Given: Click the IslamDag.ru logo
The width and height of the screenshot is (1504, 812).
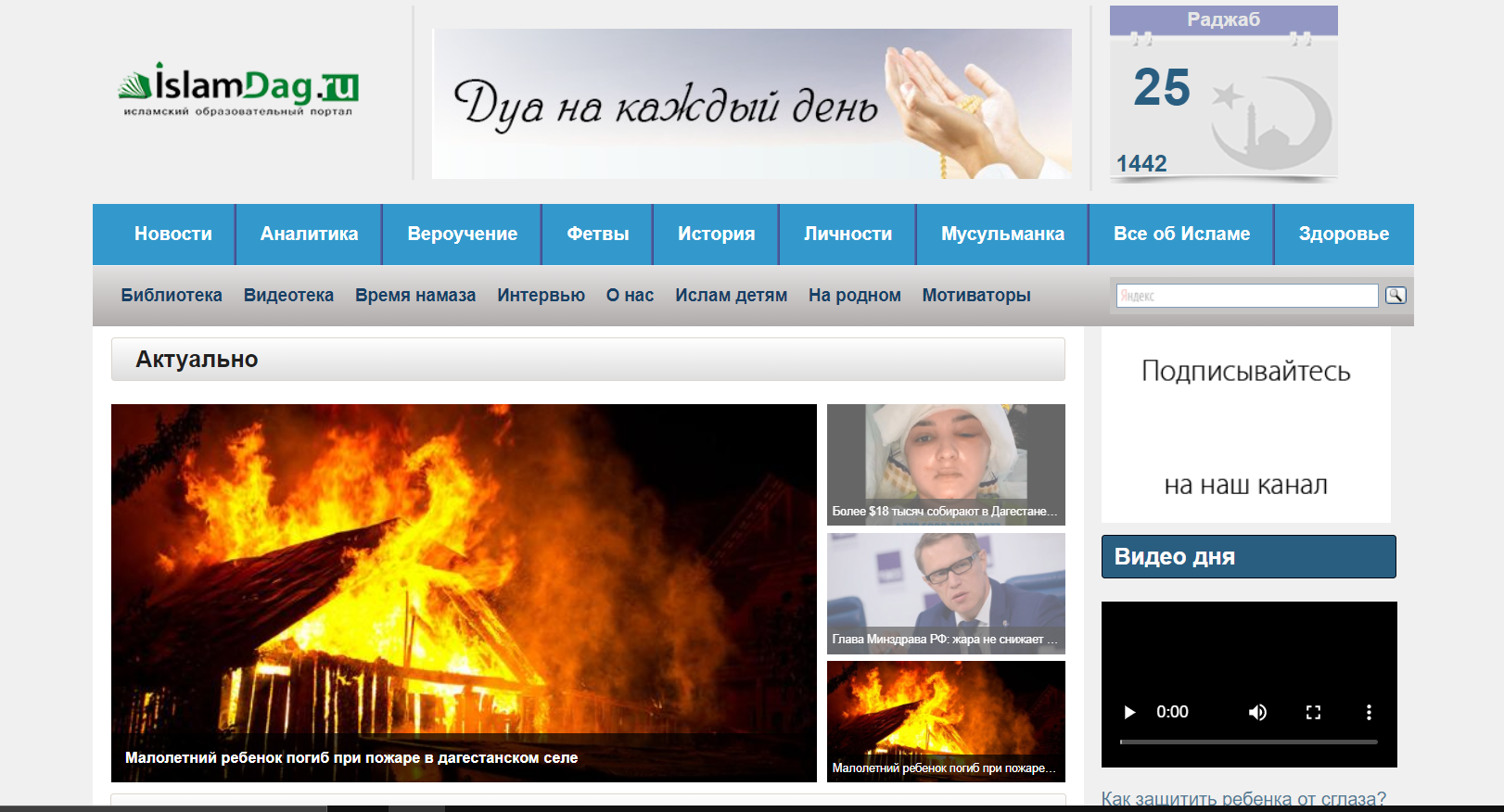Looking at the screenshot, I should [x=237, y=89].
